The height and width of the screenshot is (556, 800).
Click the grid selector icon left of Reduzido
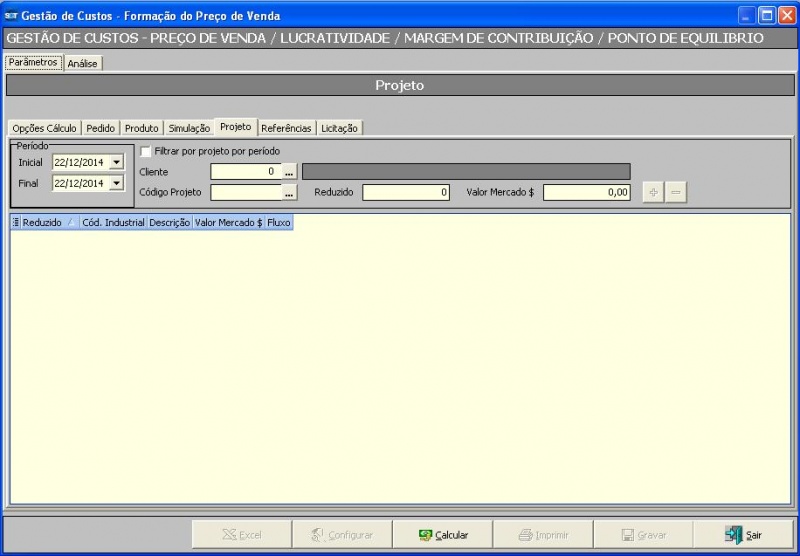(x=15, y=223)
